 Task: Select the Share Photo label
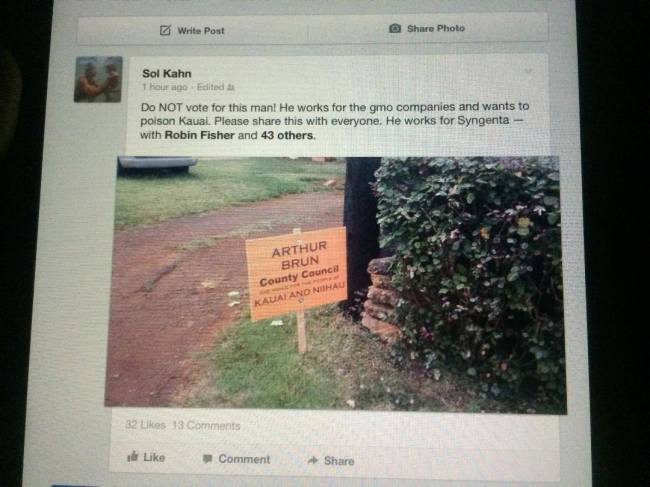436,28
